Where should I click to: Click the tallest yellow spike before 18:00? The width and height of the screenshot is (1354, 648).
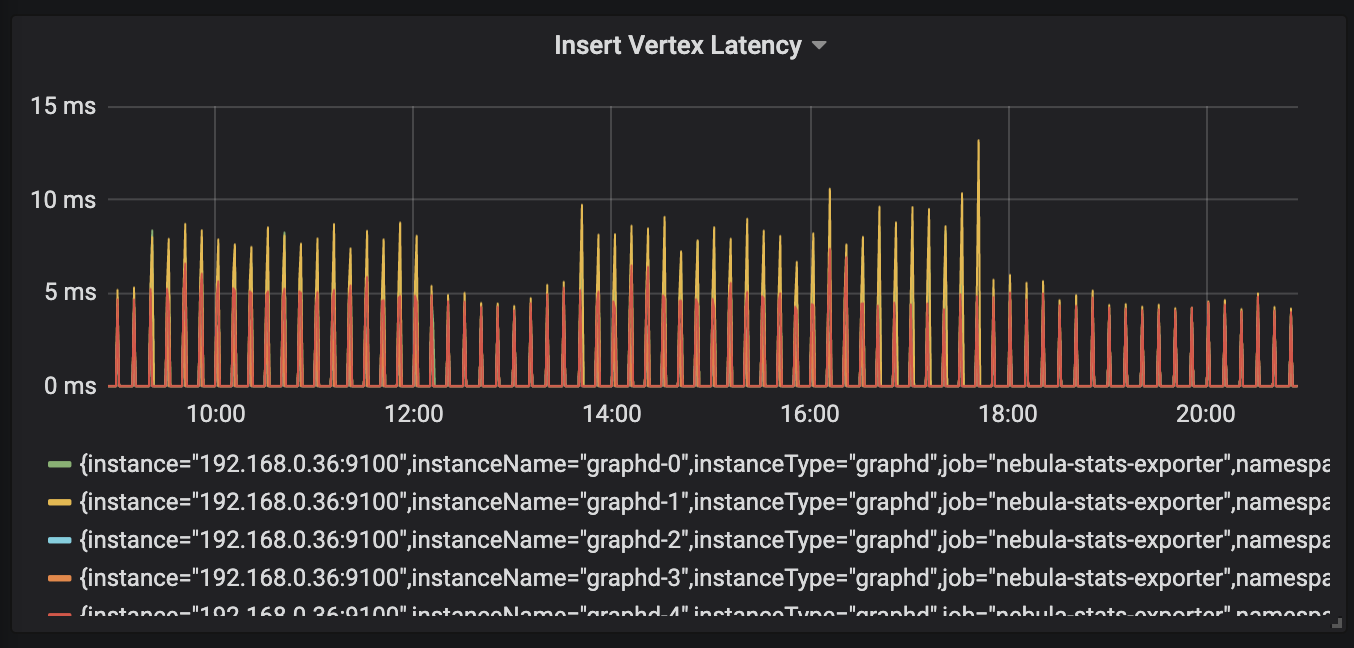(x=978, y=142)
